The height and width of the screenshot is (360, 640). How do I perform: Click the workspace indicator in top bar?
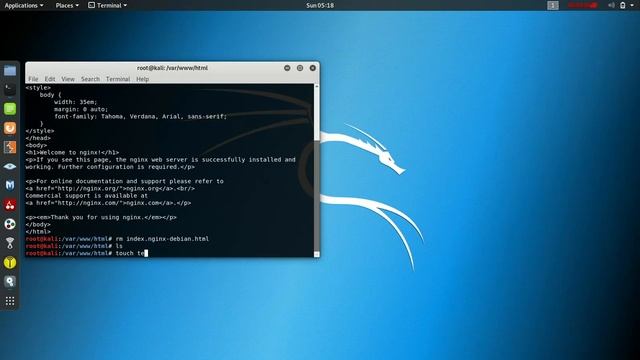[553, 5]
